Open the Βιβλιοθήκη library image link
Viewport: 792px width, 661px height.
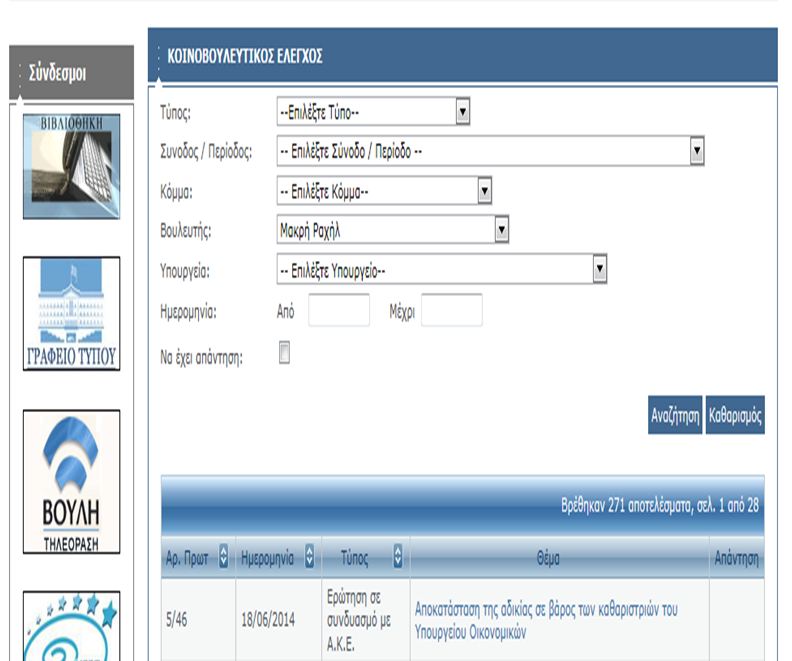pos(71,166)
